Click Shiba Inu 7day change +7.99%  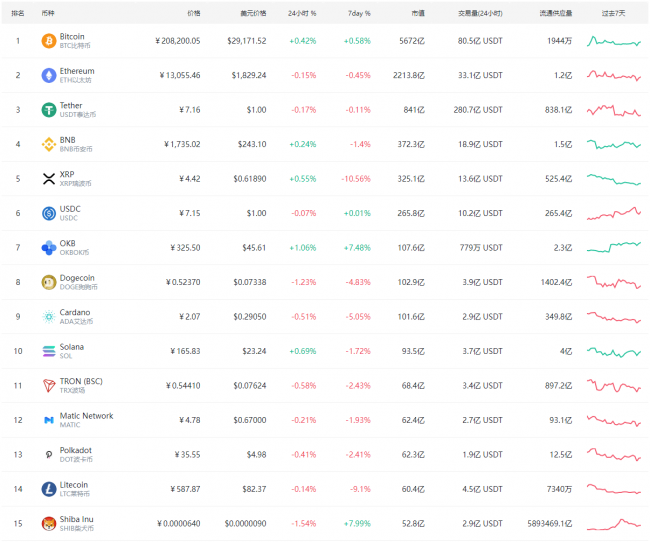point(357,523)
